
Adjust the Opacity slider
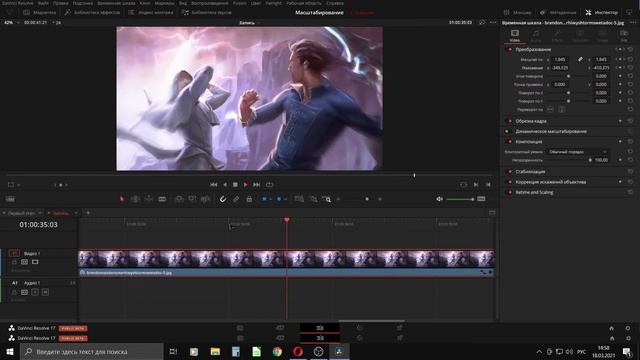pyautogui.click(x=569, y=160)
